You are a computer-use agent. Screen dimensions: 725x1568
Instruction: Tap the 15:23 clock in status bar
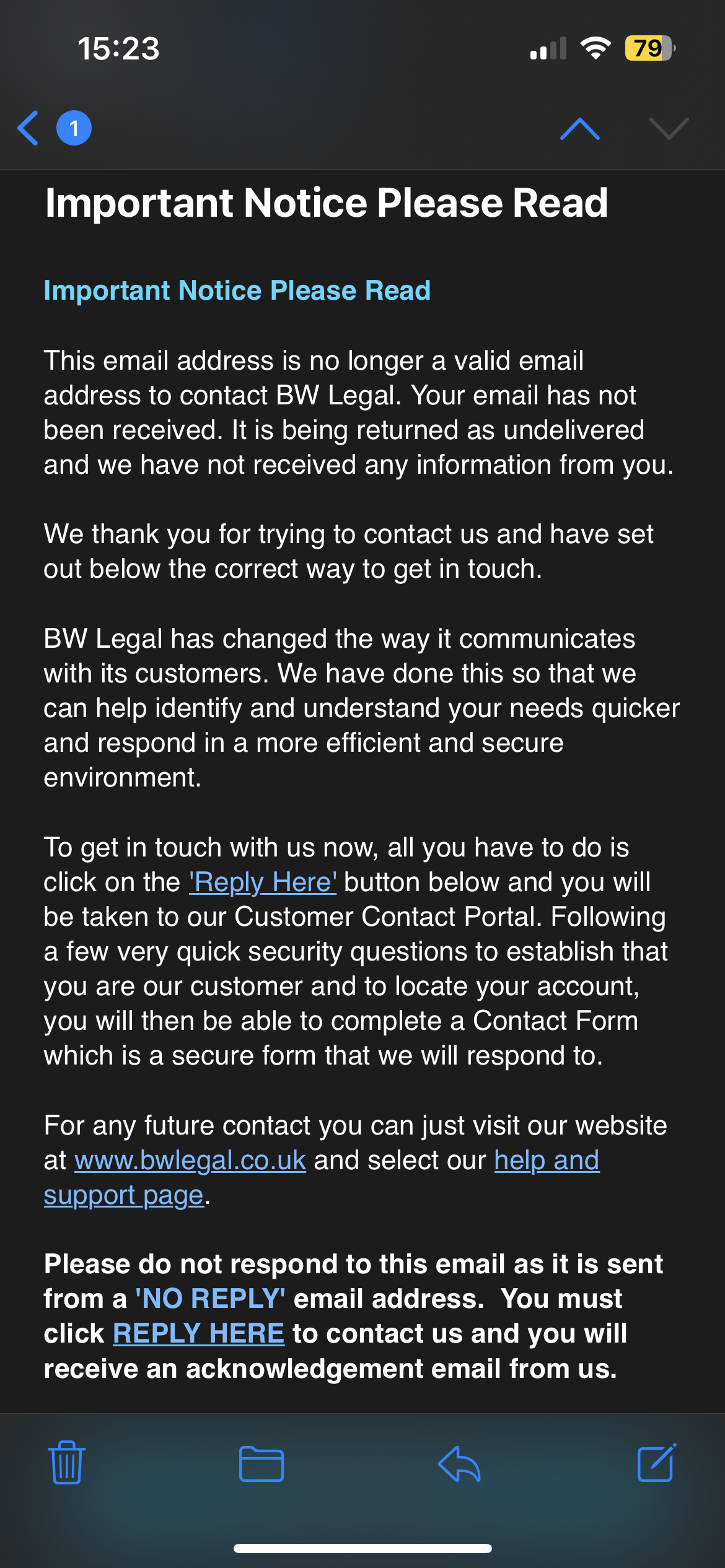118,48
